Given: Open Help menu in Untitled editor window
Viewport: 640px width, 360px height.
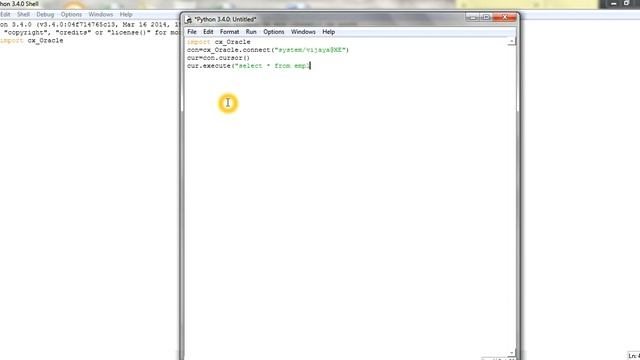Looking at the screenshot, I should [329, 32].
